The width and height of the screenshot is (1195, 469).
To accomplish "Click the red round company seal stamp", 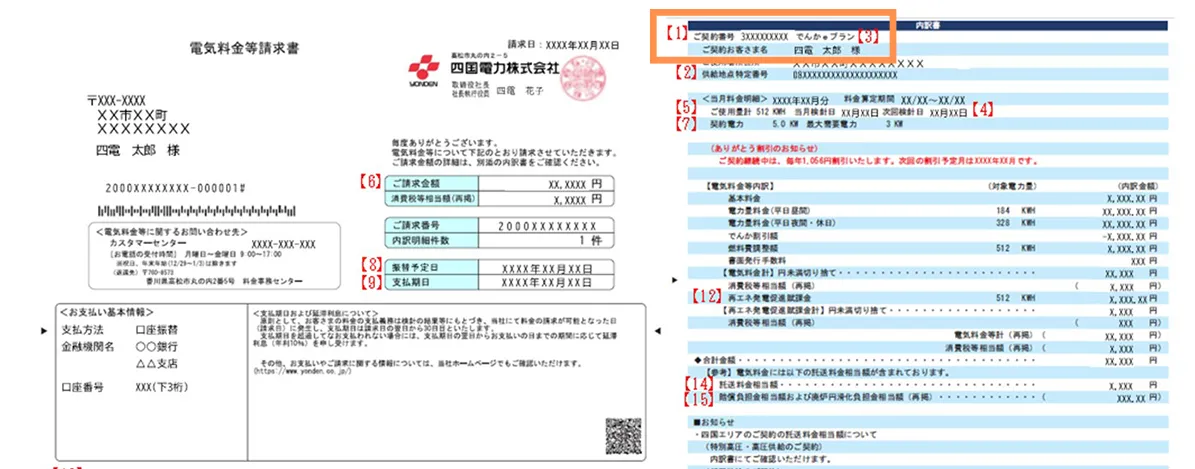I will point(582,79).
